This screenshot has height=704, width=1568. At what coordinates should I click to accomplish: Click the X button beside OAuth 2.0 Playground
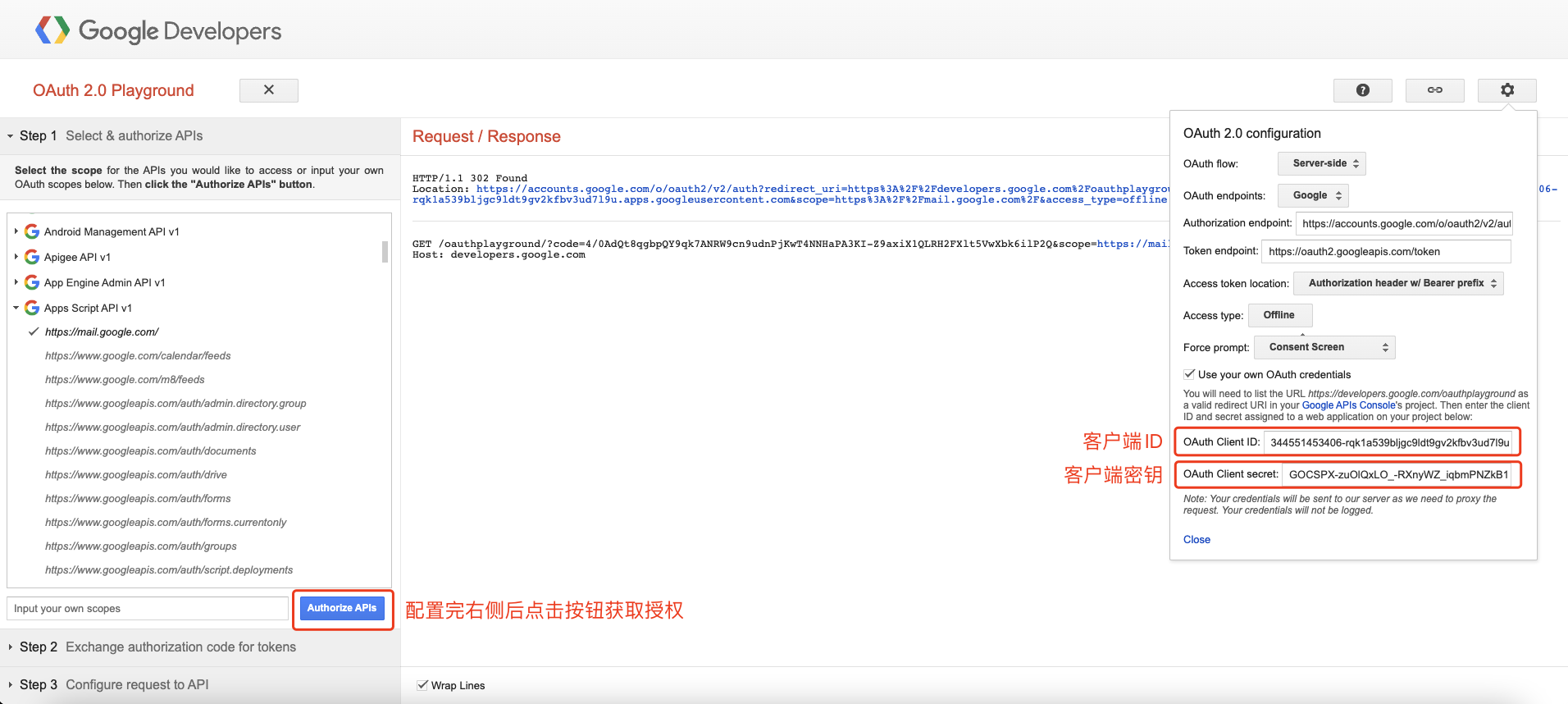click(x=268, y=90)
